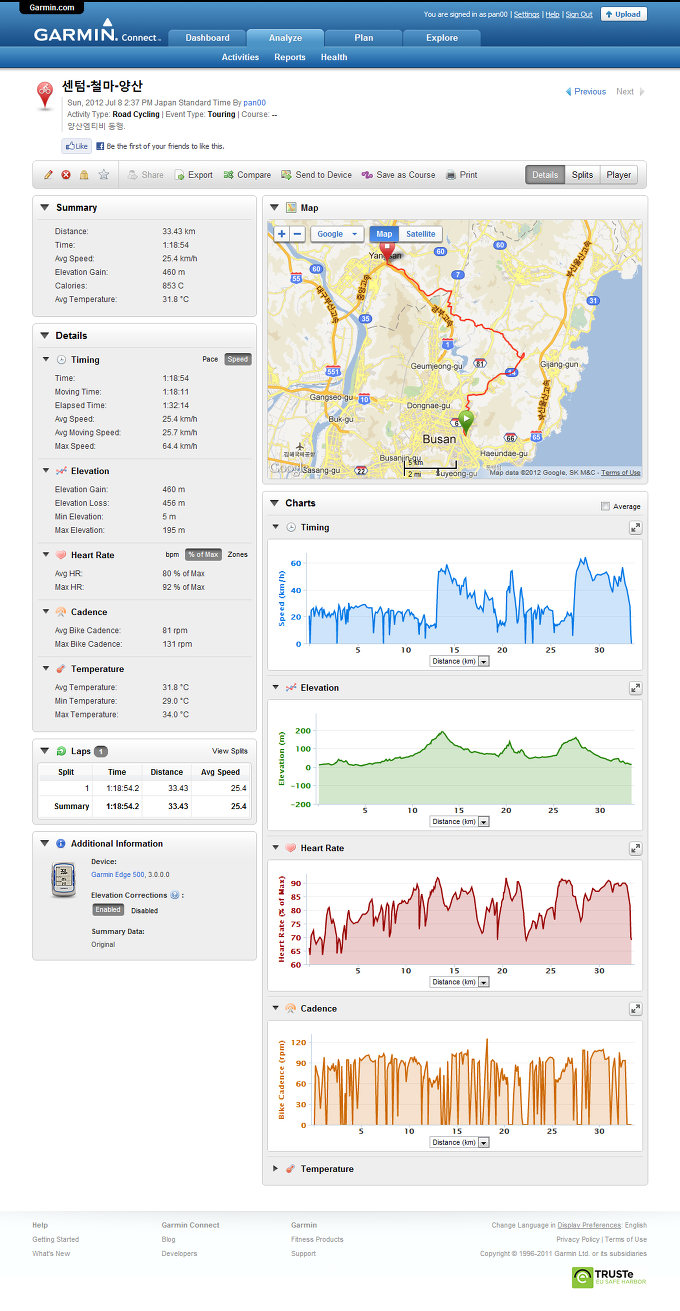Screen dimensions: 680x1311
Task: Zoom in on the map
Action: coord(282,234)
